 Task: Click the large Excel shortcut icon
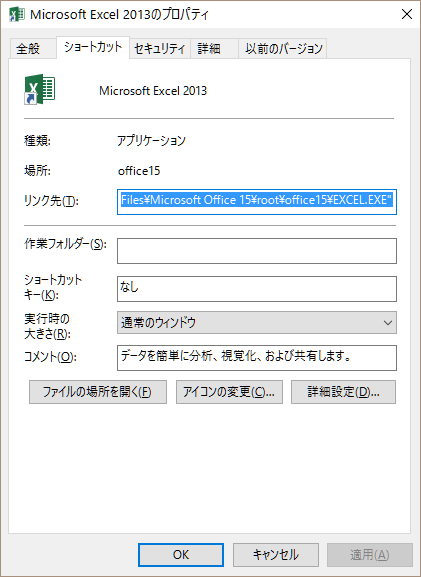click(40, 89)
